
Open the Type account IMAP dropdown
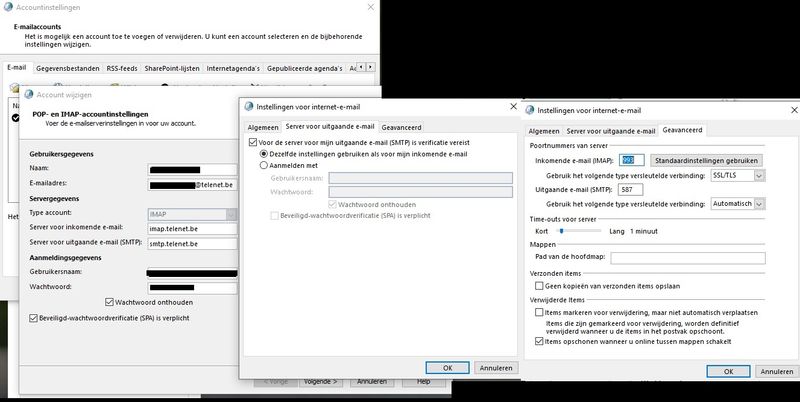(x=232, y=214)
